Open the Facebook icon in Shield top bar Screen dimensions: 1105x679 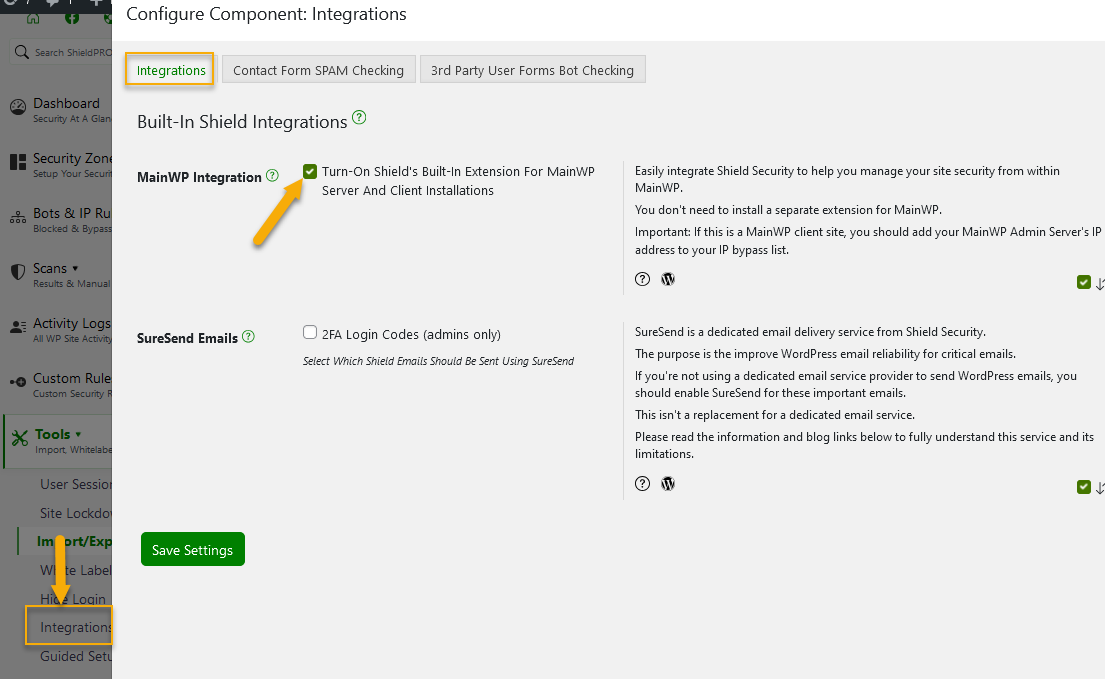pos(72,18)
